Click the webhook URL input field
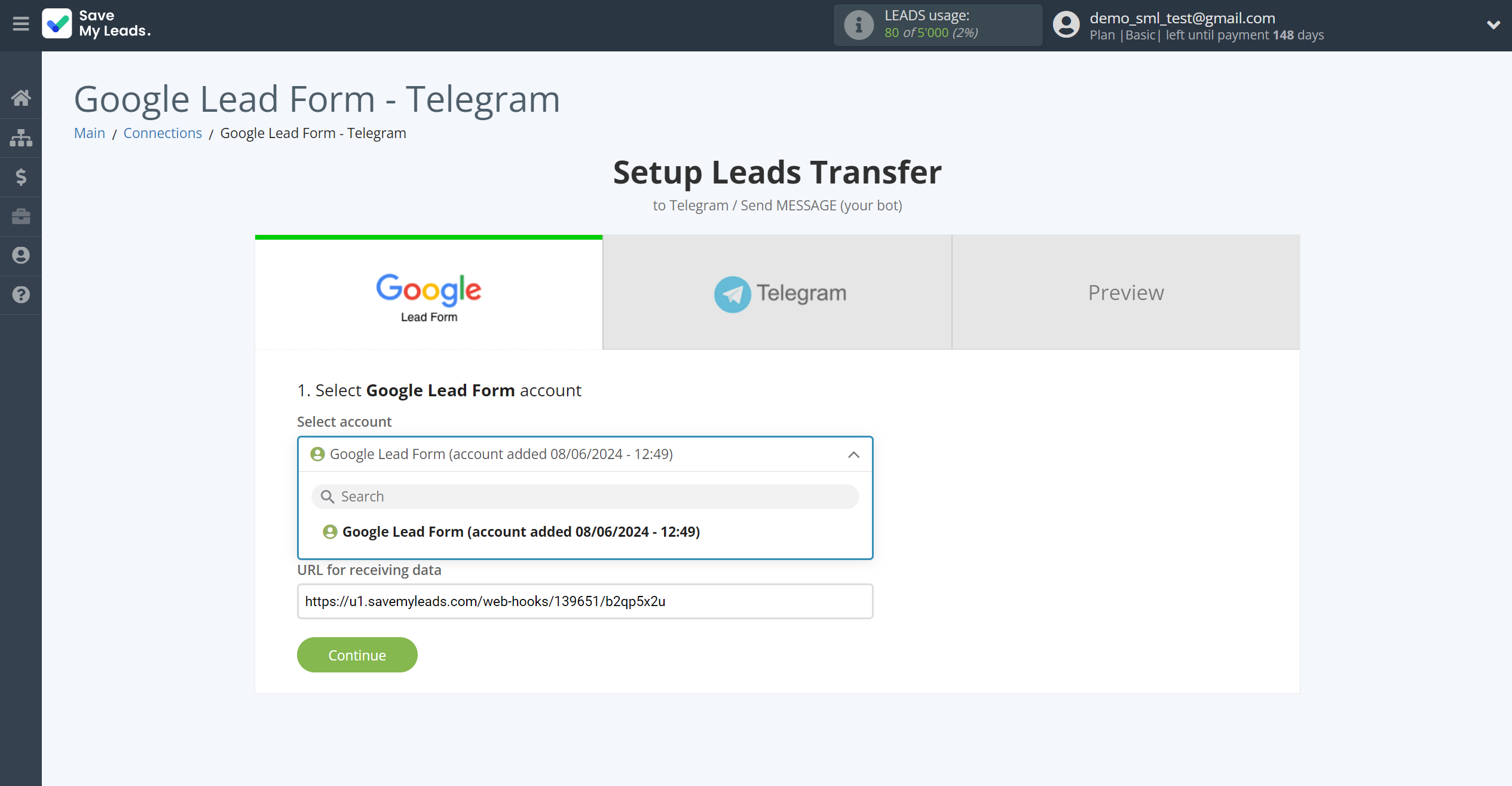The height and width of the screenshot is (786, 1512). 585,601
